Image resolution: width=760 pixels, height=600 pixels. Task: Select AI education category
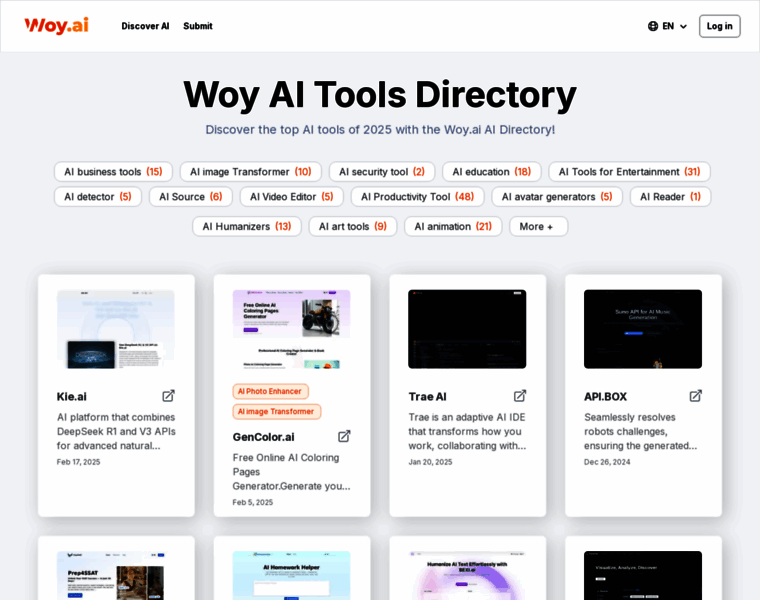click(491, 172)
